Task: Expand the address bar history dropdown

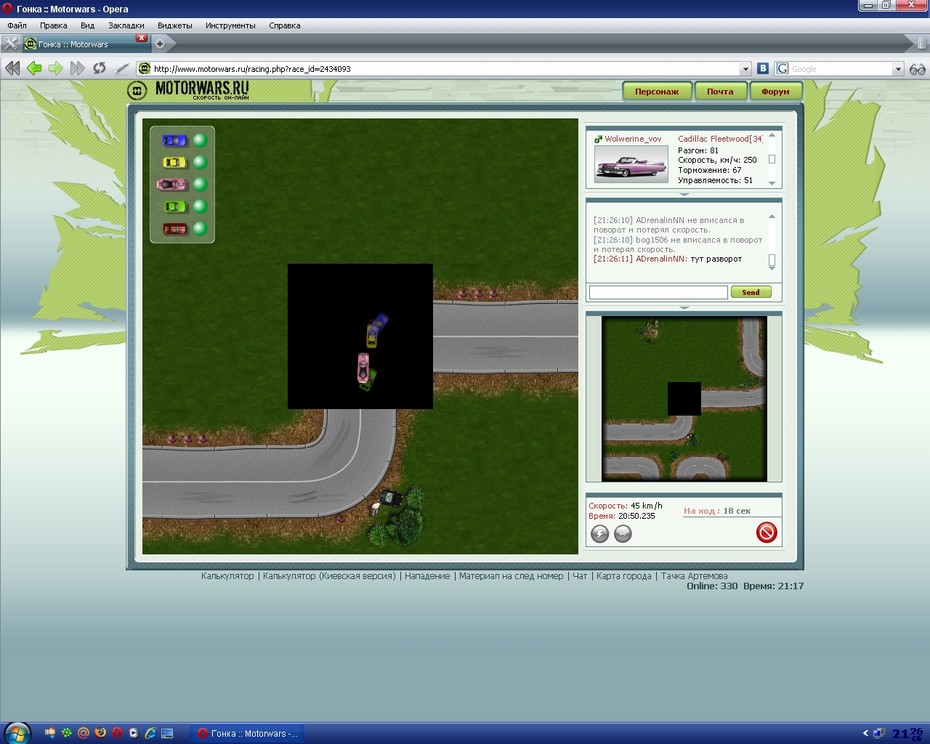Action: point(746,69)
